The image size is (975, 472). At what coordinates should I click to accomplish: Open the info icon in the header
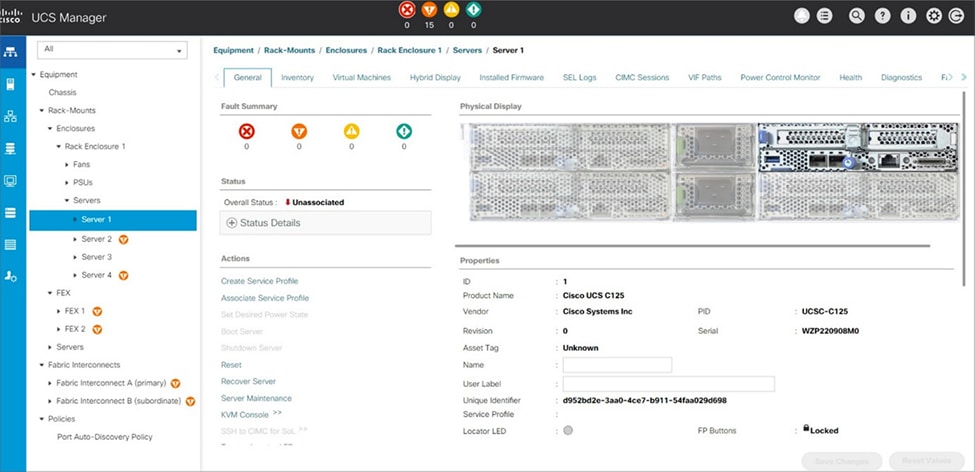908,17
